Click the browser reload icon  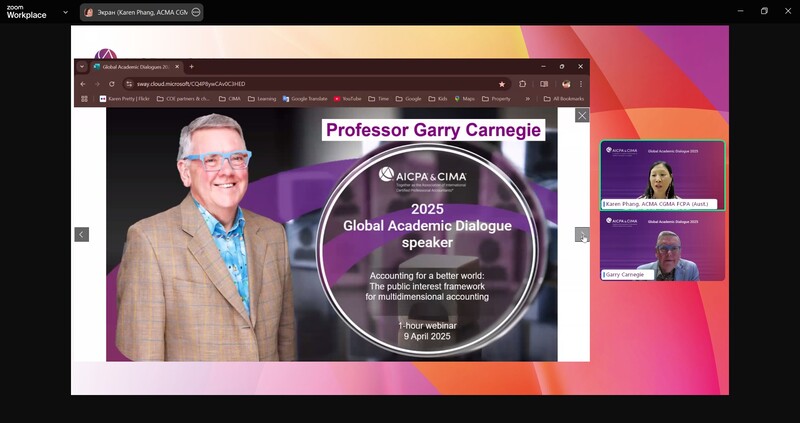111,84
